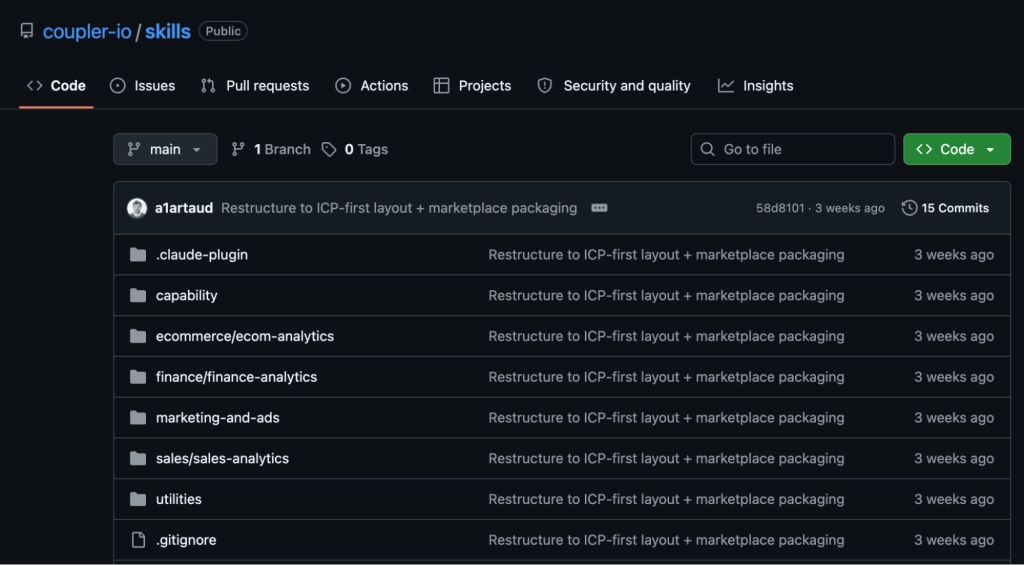The image size is (1024, 565).
Task: Open commit message in the ecommerce/ecom-analytics row
Action: point(666,336)
